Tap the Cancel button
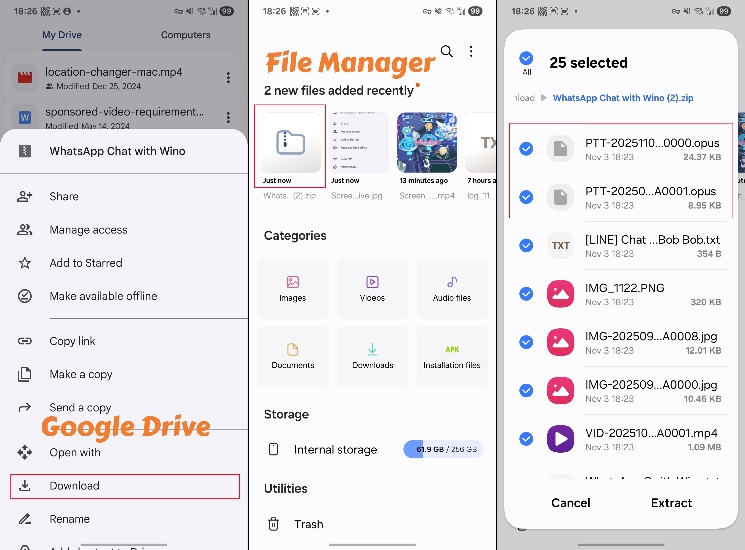Image resolution: width=745 pixels, height=550 pixels. 571,503
